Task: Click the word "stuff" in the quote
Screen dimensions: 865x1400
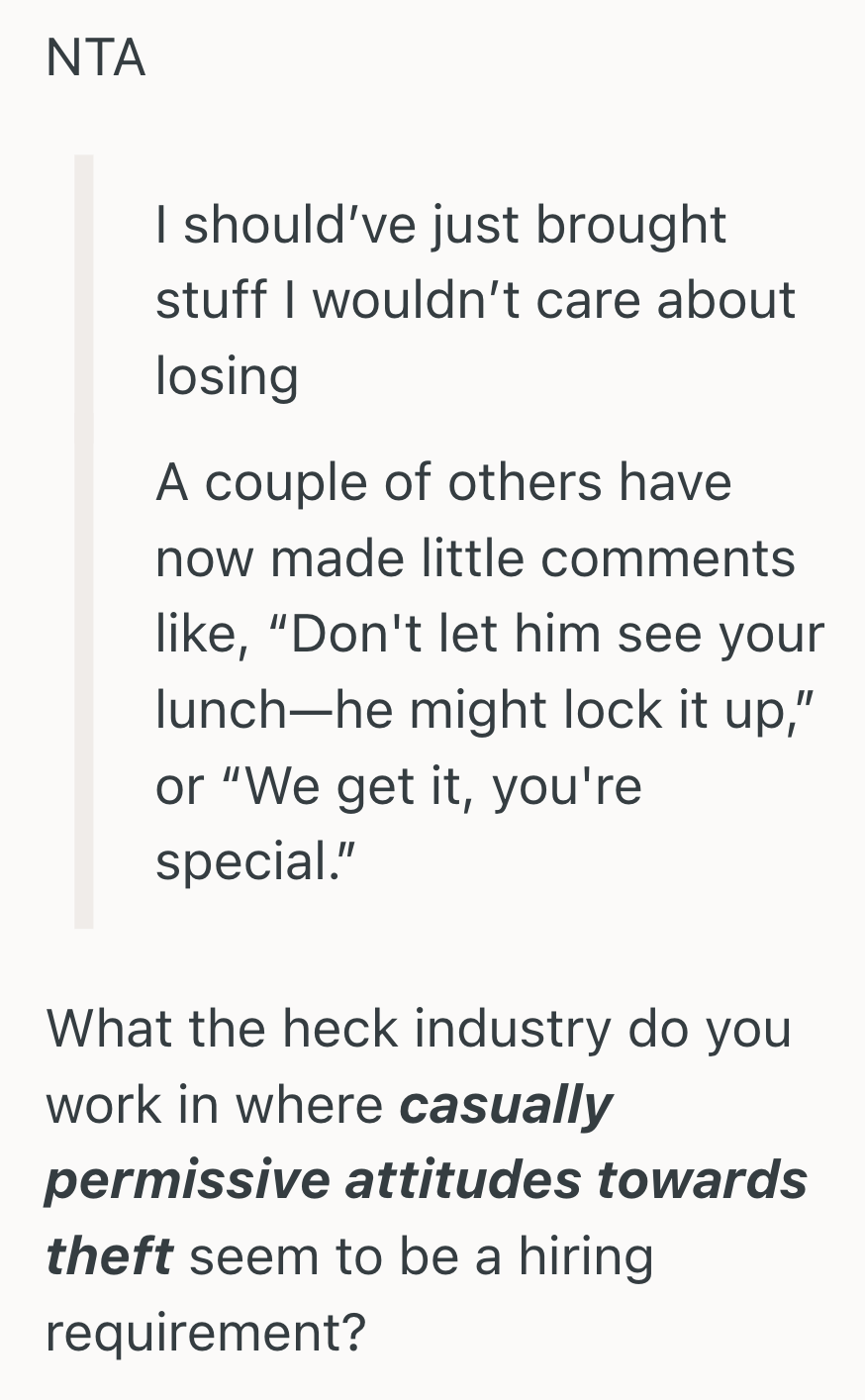Action: pos(212,300)
